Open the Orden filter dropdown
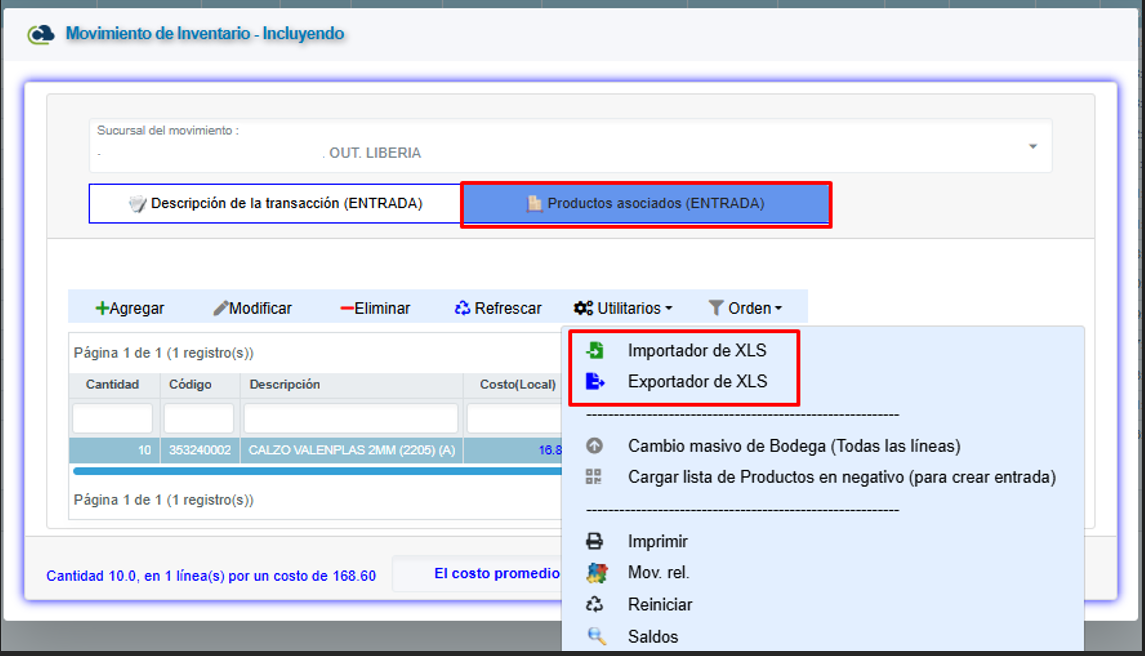Image resolution: width=1145 pixels, height=656 pixels. pos(745,308)
